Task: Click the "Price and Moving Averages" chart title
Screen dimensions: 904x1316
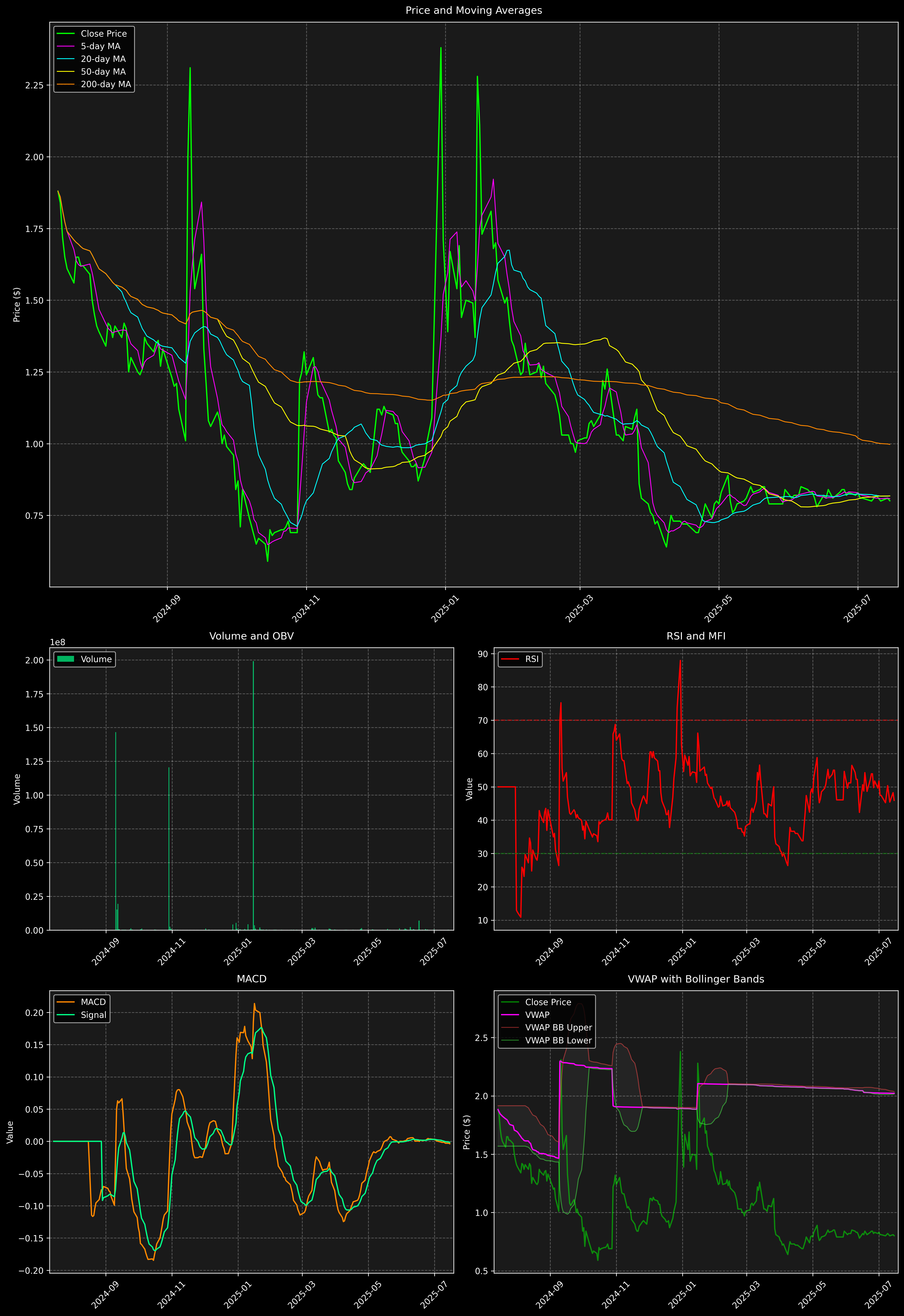Action: point(474,10)
